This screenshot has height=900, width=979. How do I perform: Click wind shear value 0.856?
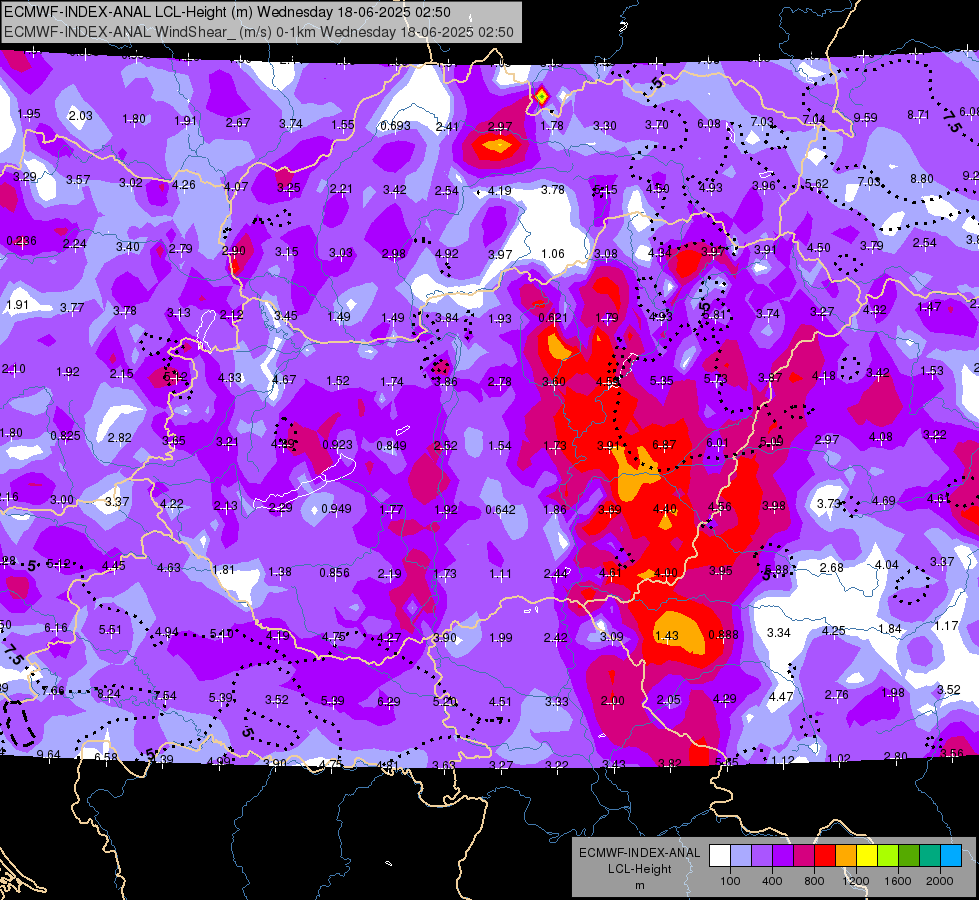[334, 573]
